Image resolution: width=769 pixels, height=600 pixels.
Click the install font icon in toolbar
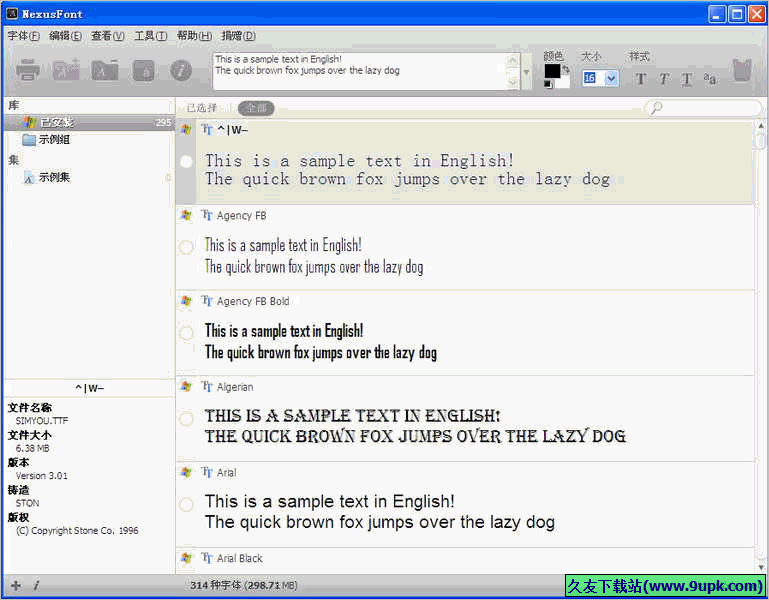66,70
